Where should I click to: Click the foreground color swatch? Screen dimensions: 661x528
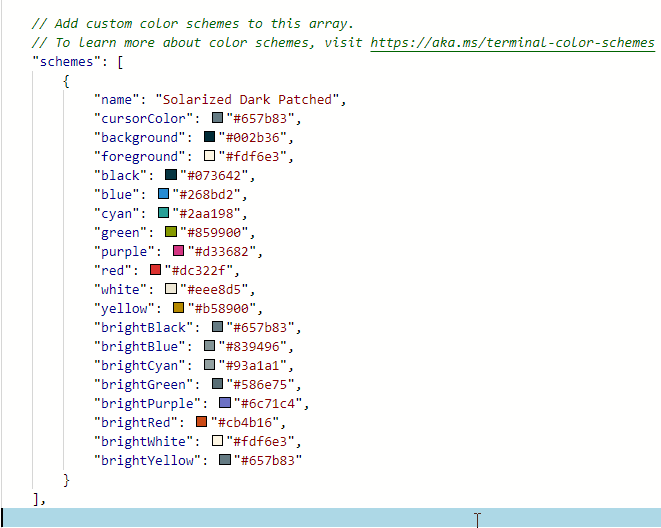[x=209, y=156]
